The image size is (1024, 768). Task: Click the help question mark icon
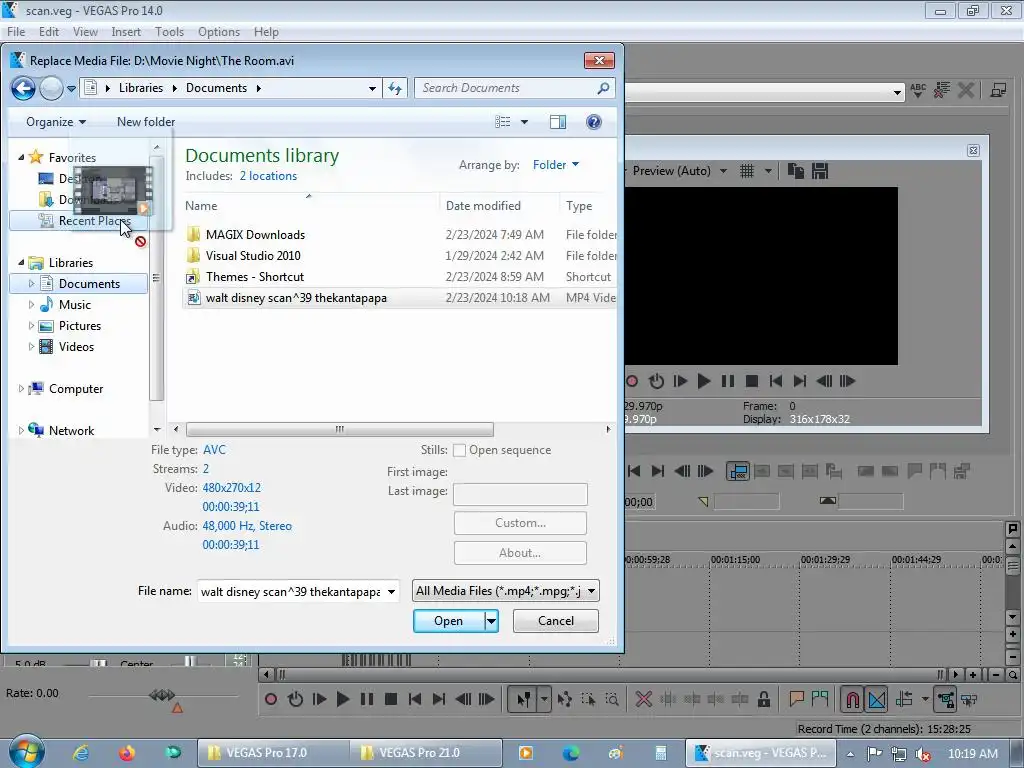coord(594,122)
